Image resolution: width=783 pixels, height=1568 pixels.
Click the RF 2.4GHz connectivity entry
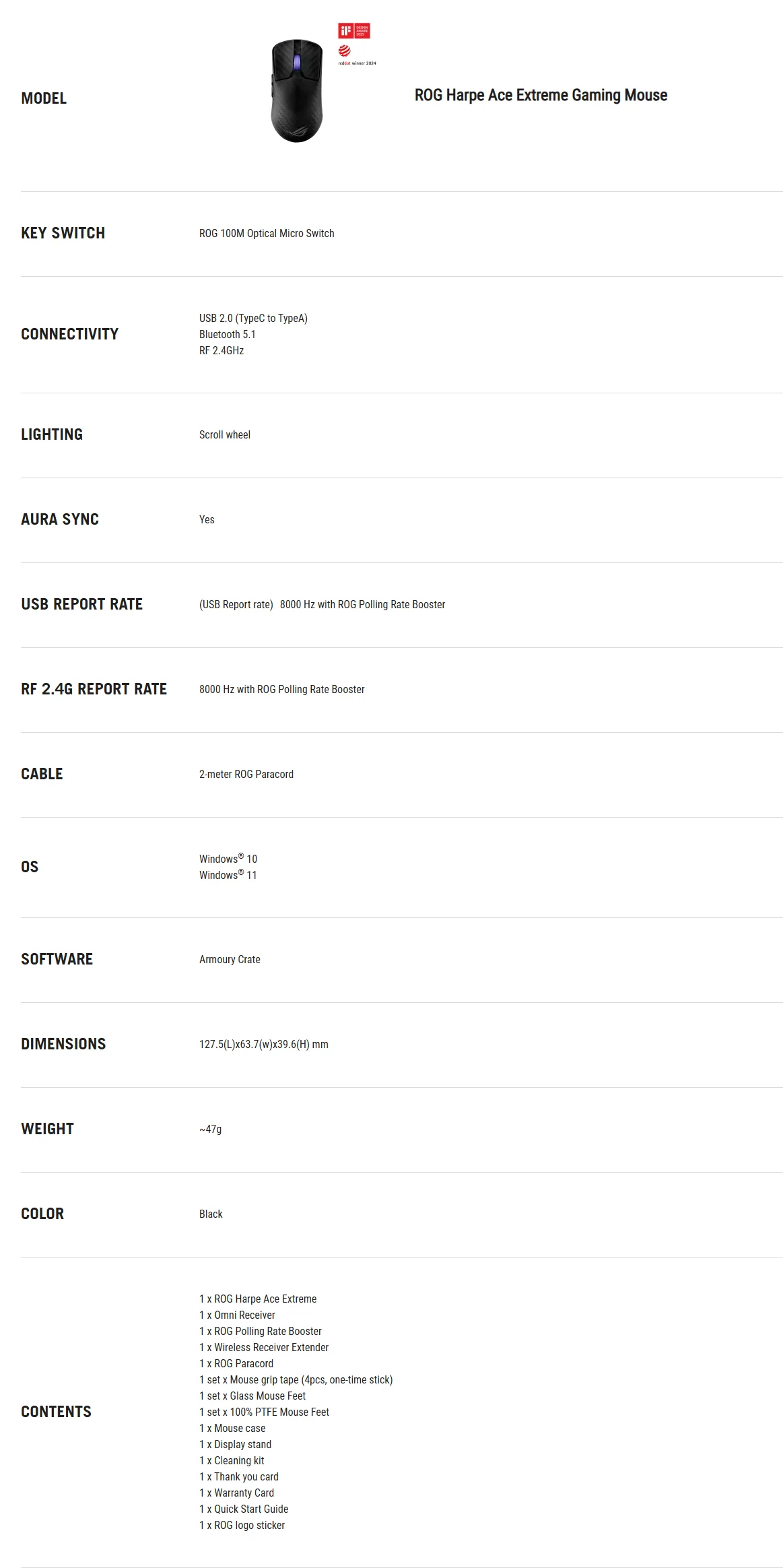222,350
